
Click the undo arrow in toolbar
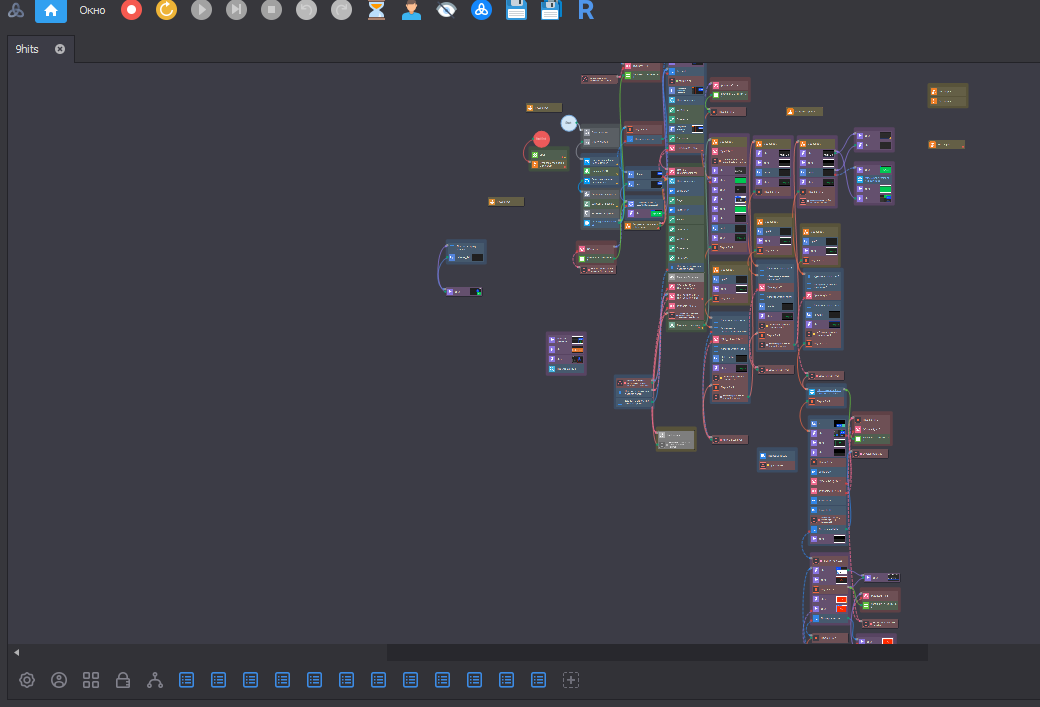pyautogui.click(x=306, y=11)
